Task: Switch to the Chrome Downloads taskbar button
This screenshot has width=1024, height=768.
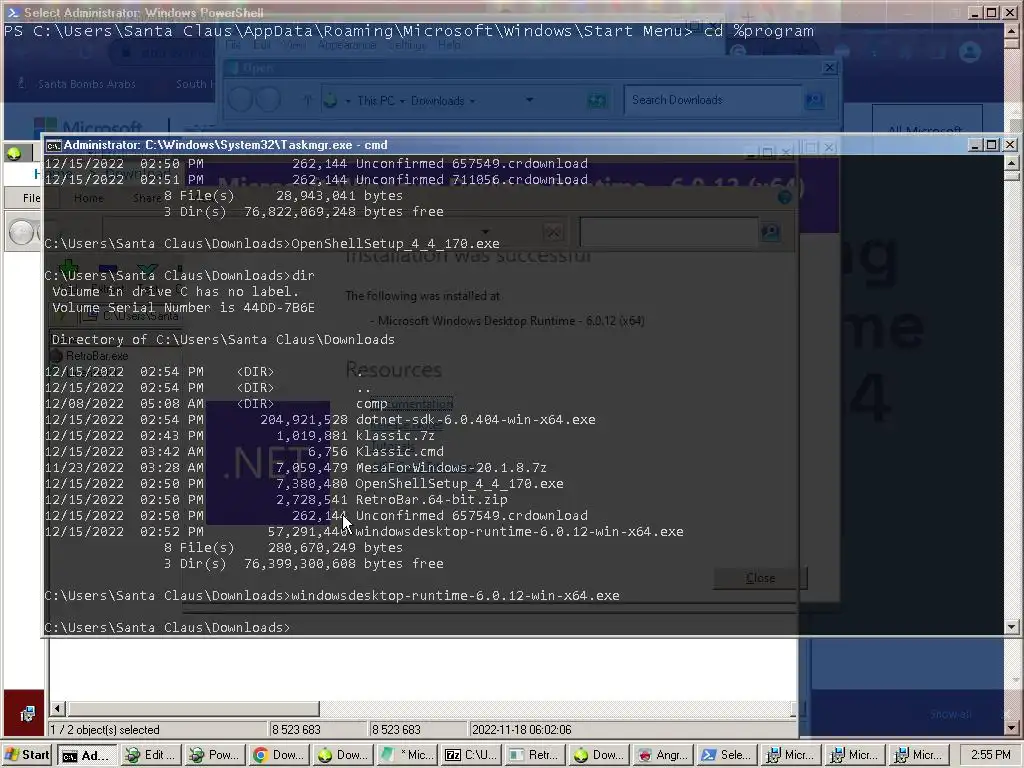Action: 279,755
